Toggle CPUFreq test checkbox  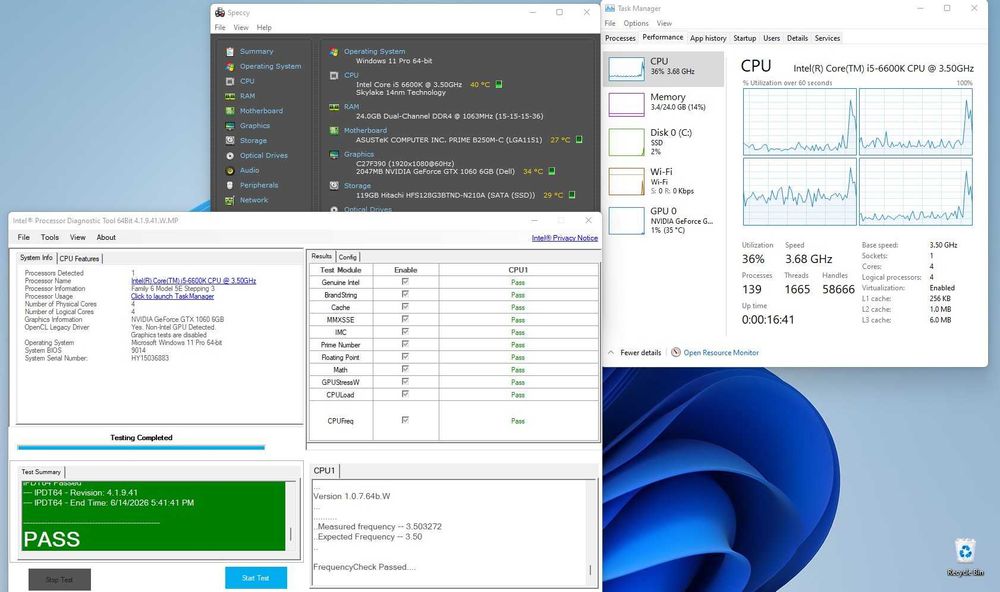405,420
